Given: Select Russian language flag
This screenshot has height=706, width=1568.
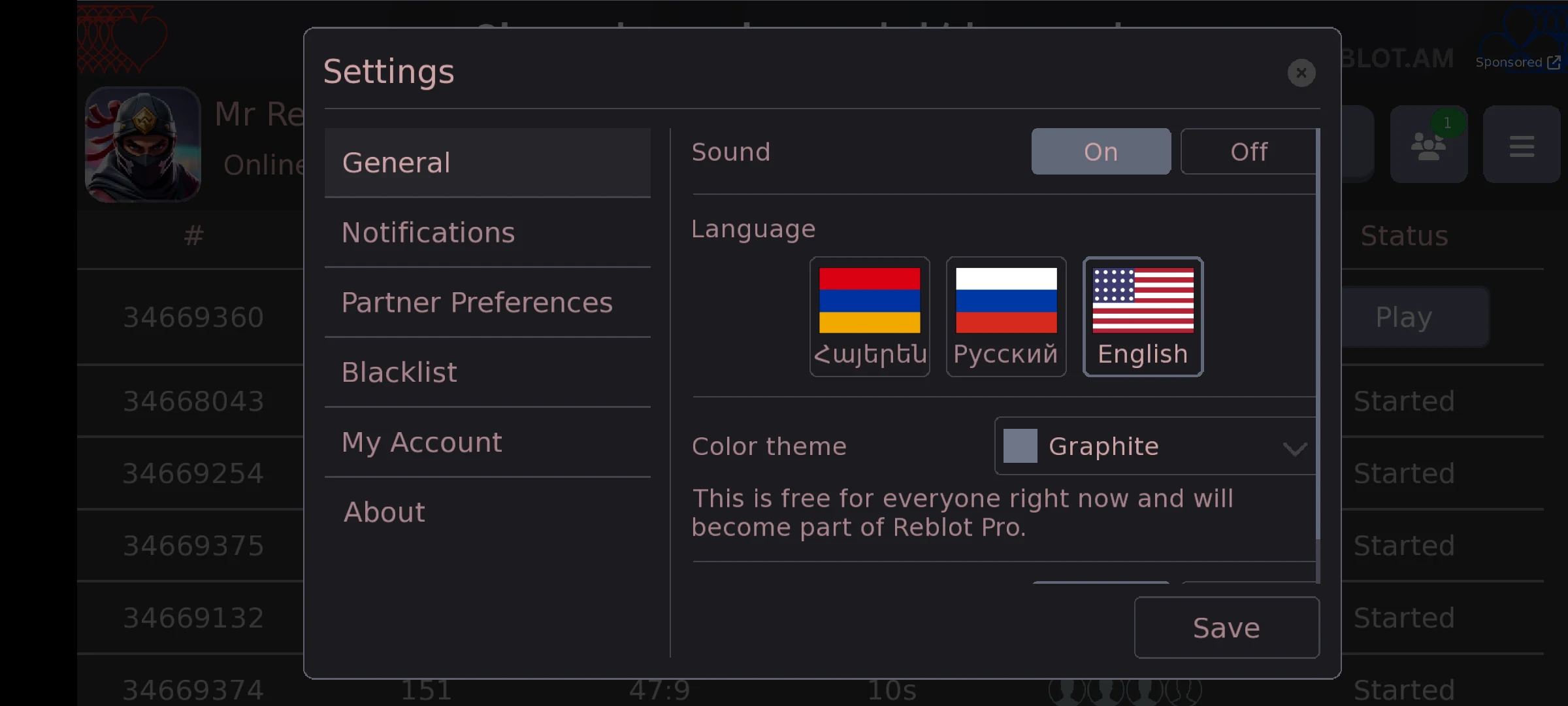Looking at the screenshot, I should [1006, 316].
